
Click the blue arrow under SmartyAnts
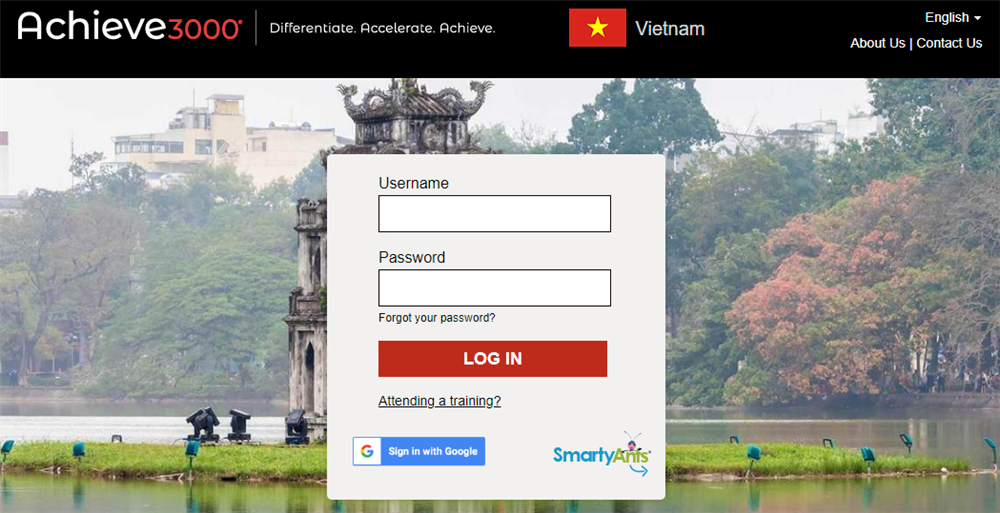click(x=638, y=470)
